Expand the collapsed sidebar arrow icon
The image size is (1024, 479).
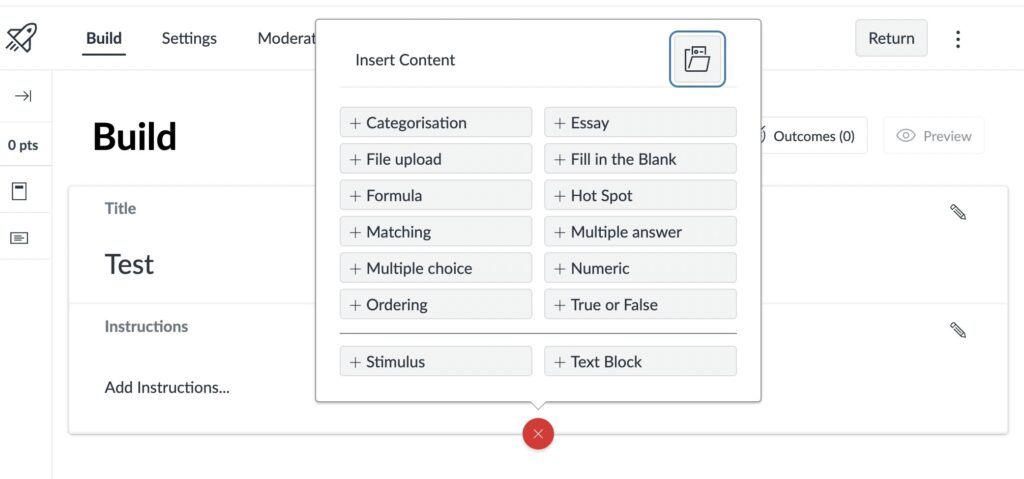[x=23, y=96]
